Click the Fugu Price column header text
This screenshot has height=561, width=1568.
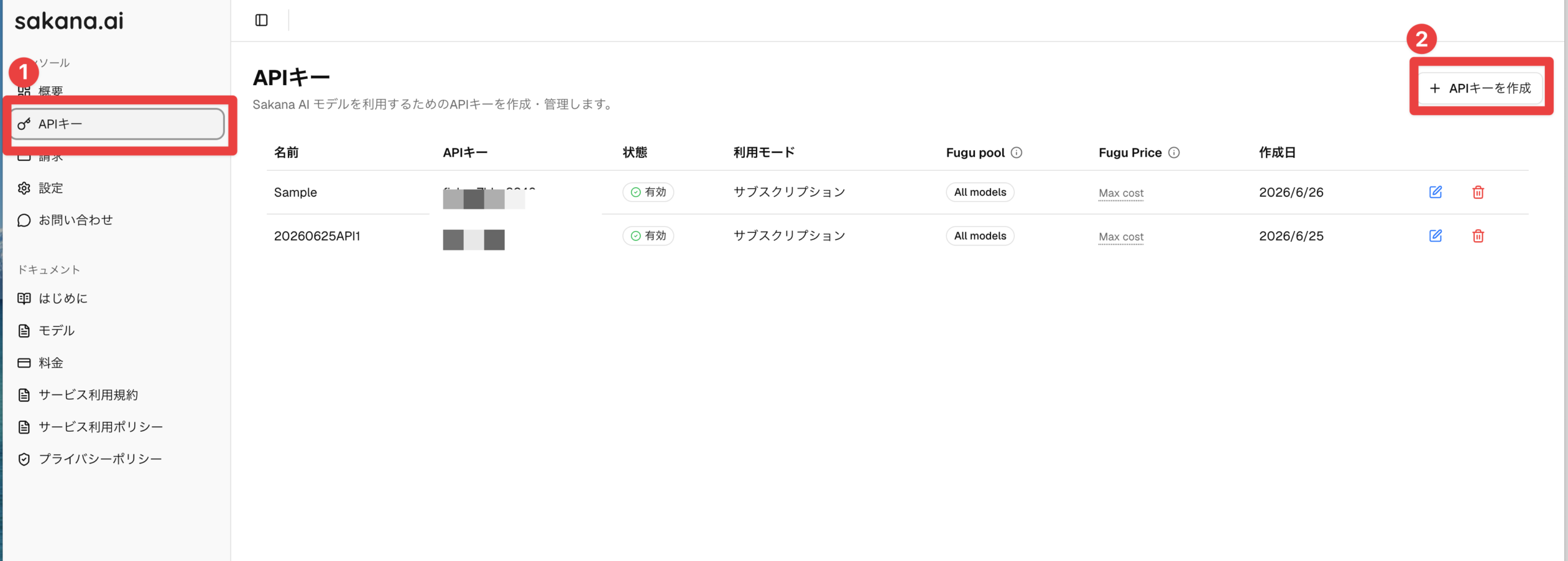click(x=1130, y=152)
